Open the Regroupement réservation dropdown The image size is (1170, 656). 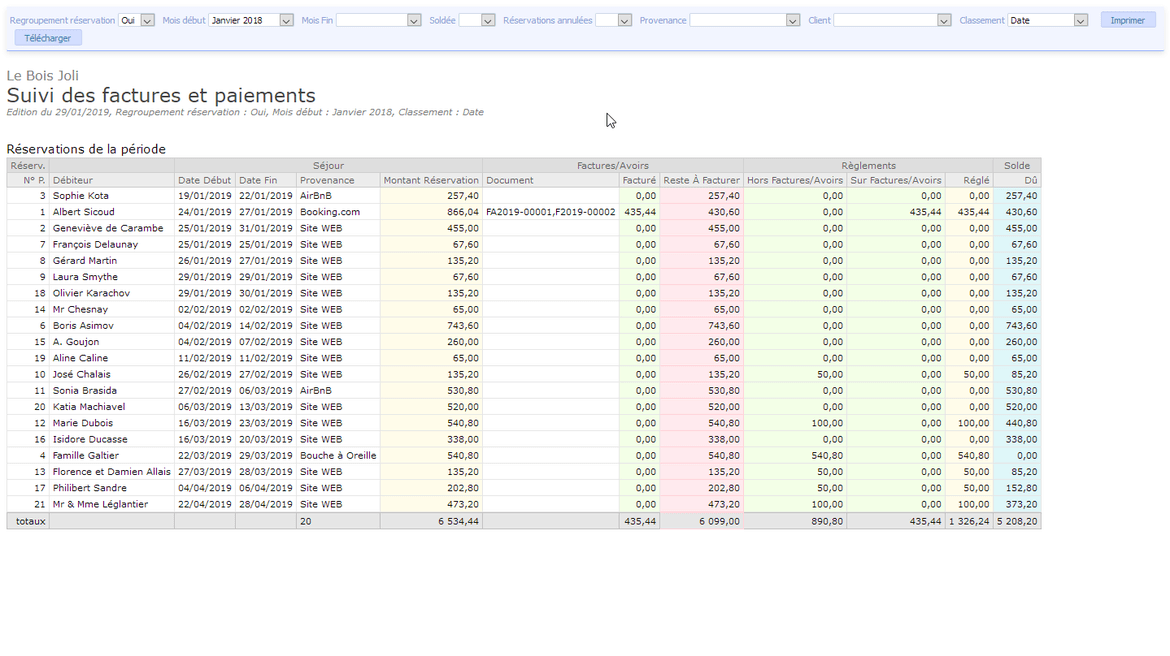[147, 21]
